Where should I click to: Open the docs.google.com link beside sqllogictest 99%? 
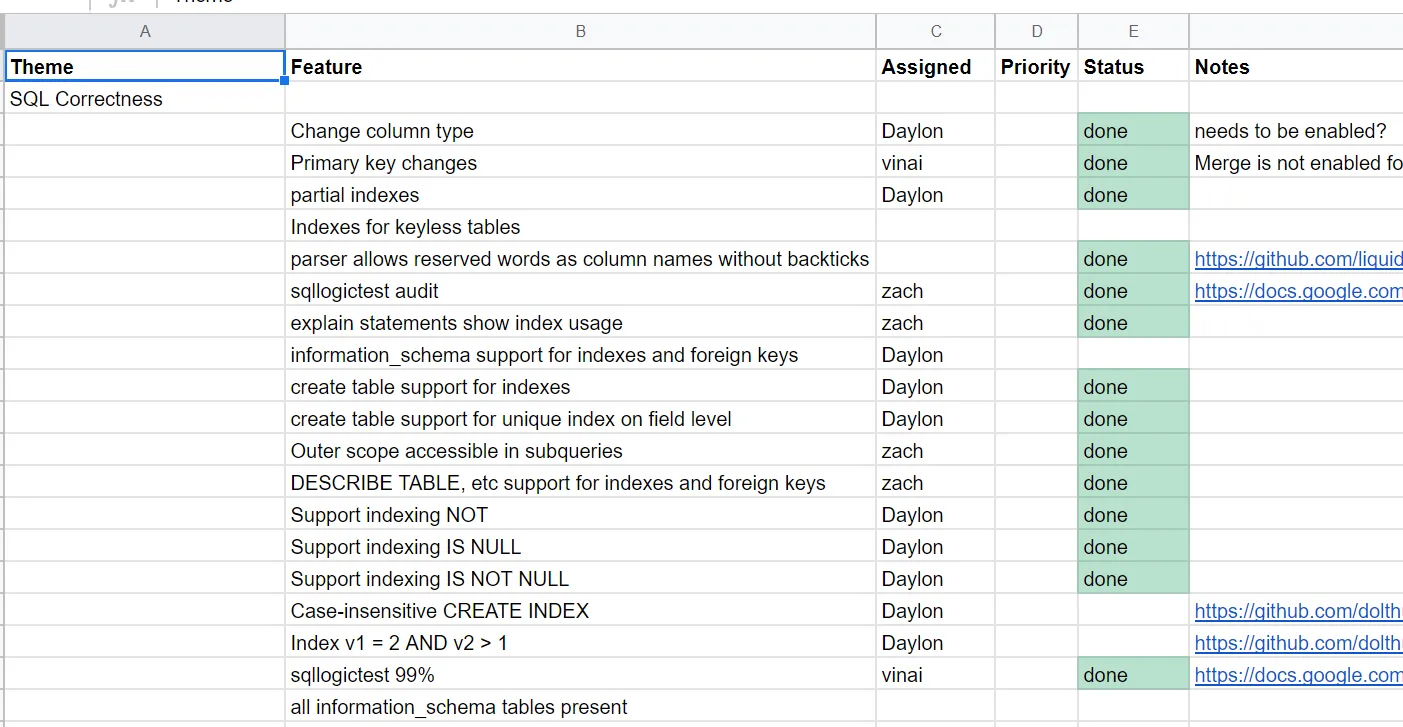coord(1297,674)
